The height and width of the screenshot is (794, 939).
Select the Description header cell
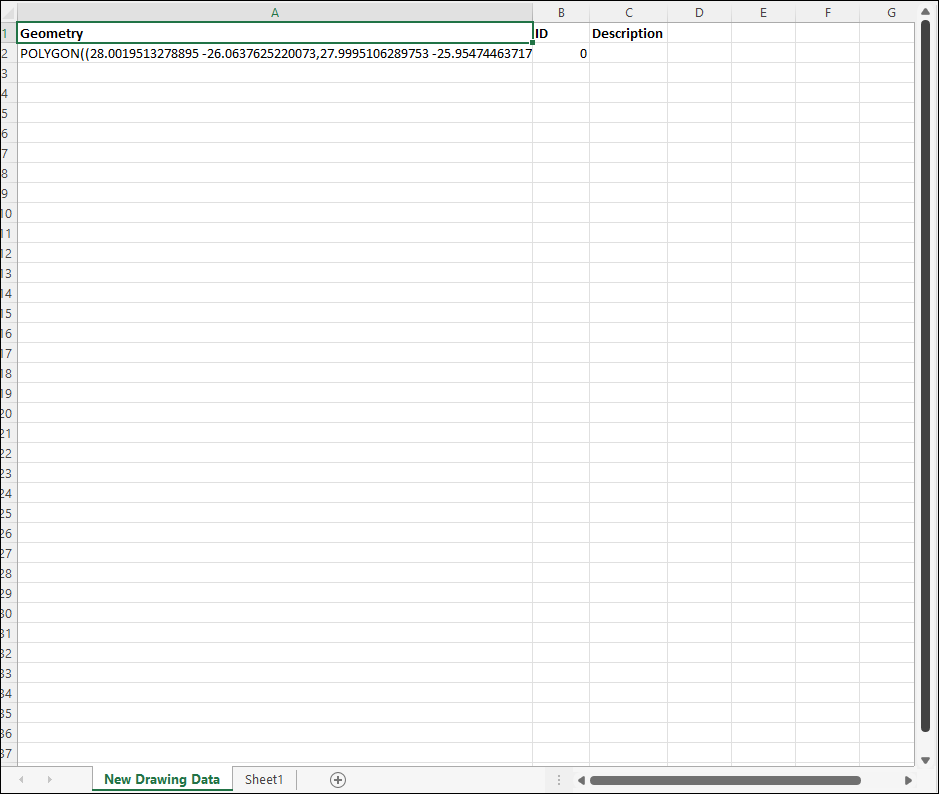pyautogui.click(x=628, y=33)
